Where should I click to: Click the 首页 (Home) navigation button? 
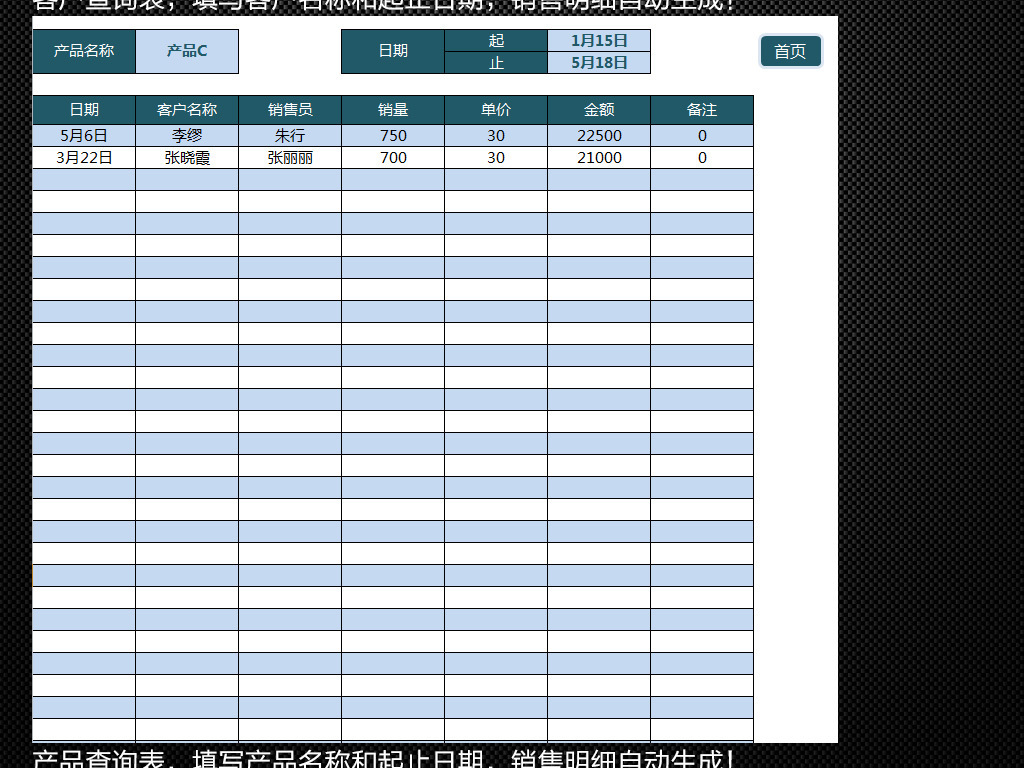[x=790, y=51]
